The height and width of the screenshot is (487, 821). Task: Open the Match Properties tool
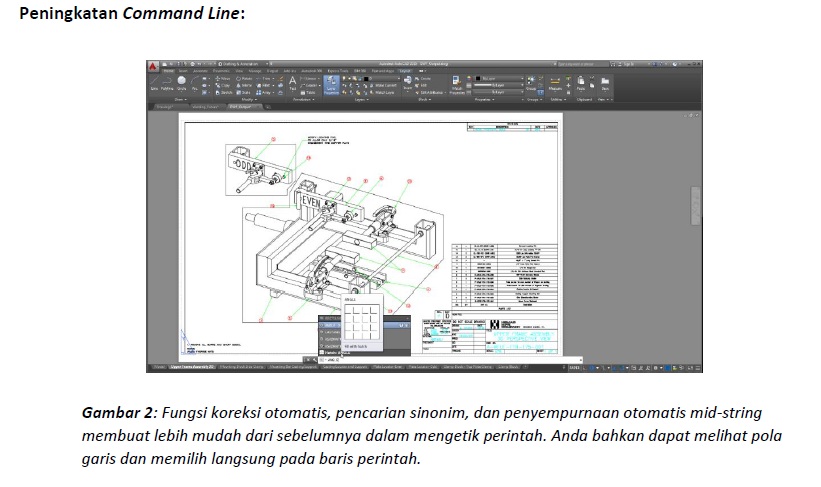pos(457,85)
